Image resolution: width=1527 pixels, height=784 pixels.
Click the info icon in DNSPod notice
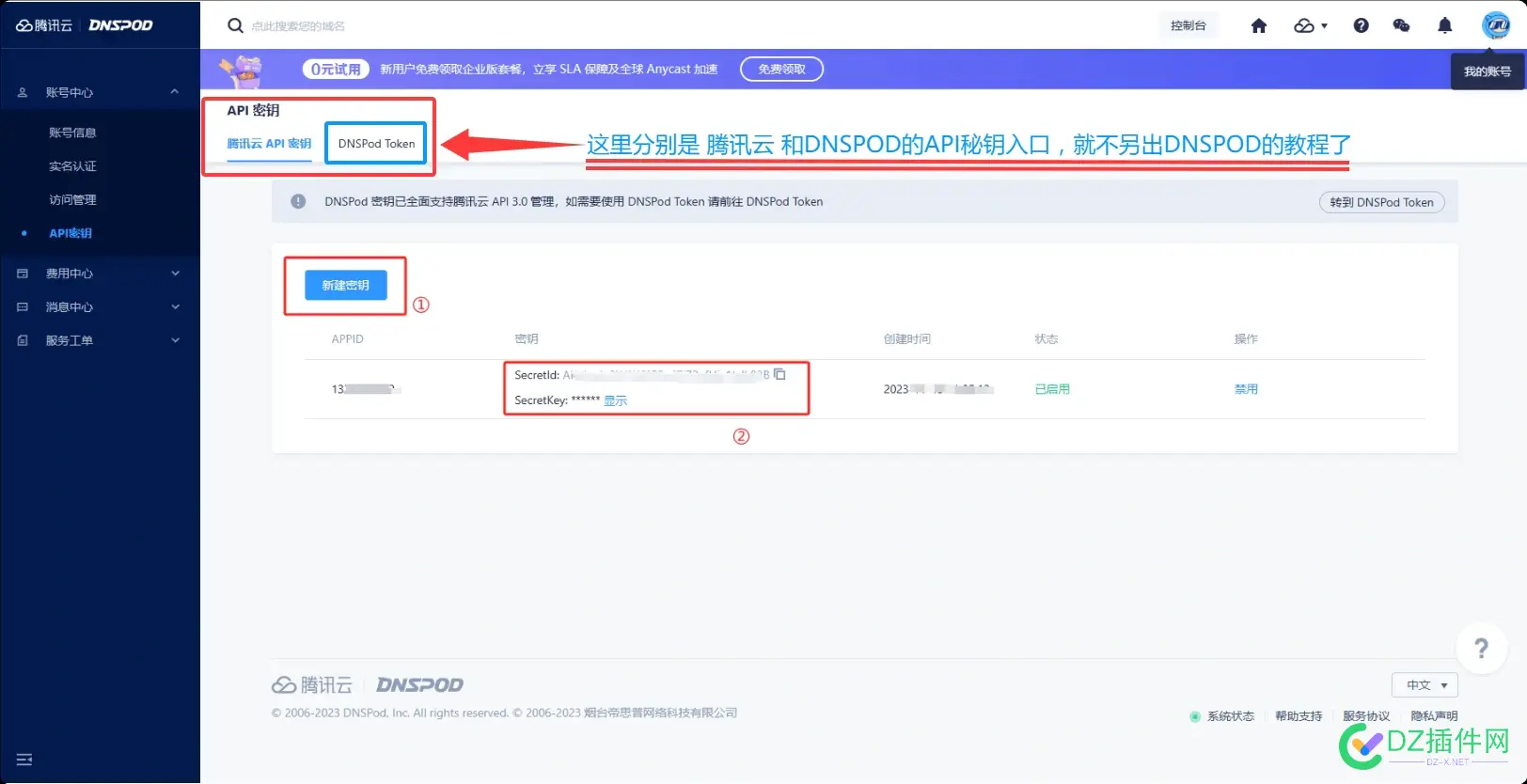pos(298,201)
